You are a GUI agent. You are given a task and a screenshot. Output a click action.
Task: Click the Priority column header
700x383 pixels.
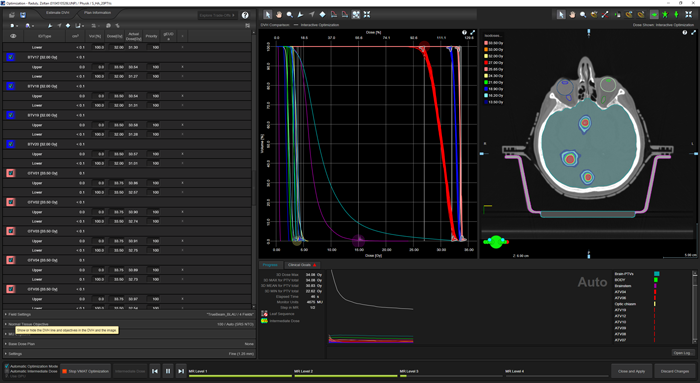click(x=151, y=36)
